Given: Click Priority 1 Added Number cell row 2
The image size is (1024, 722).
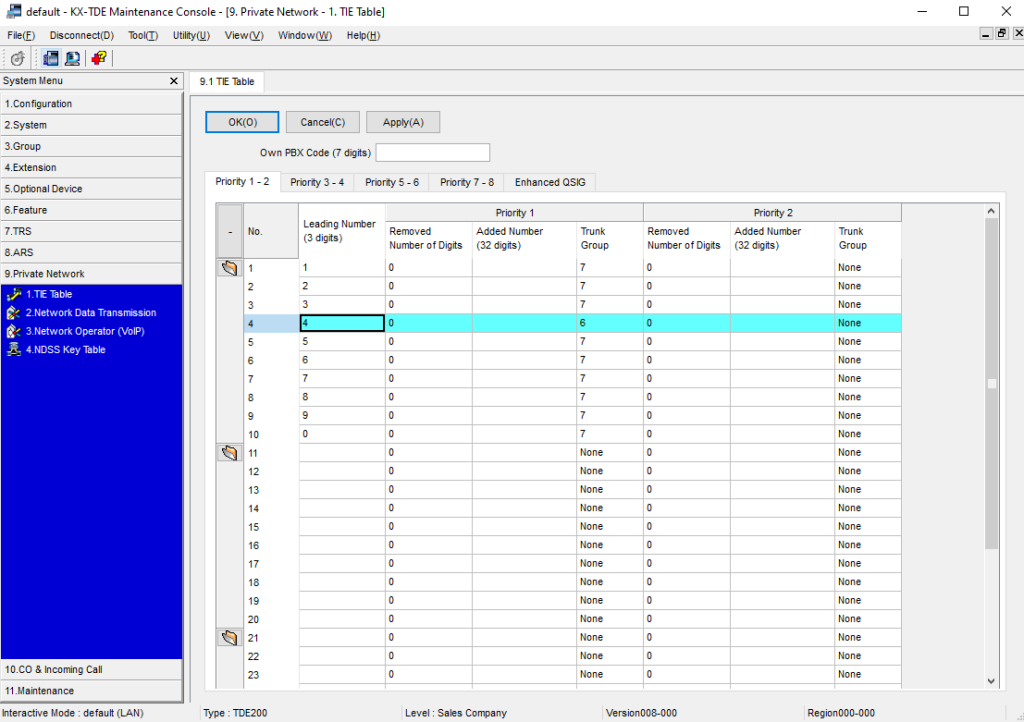Looking at the screenshot, I should click(524, 286).
